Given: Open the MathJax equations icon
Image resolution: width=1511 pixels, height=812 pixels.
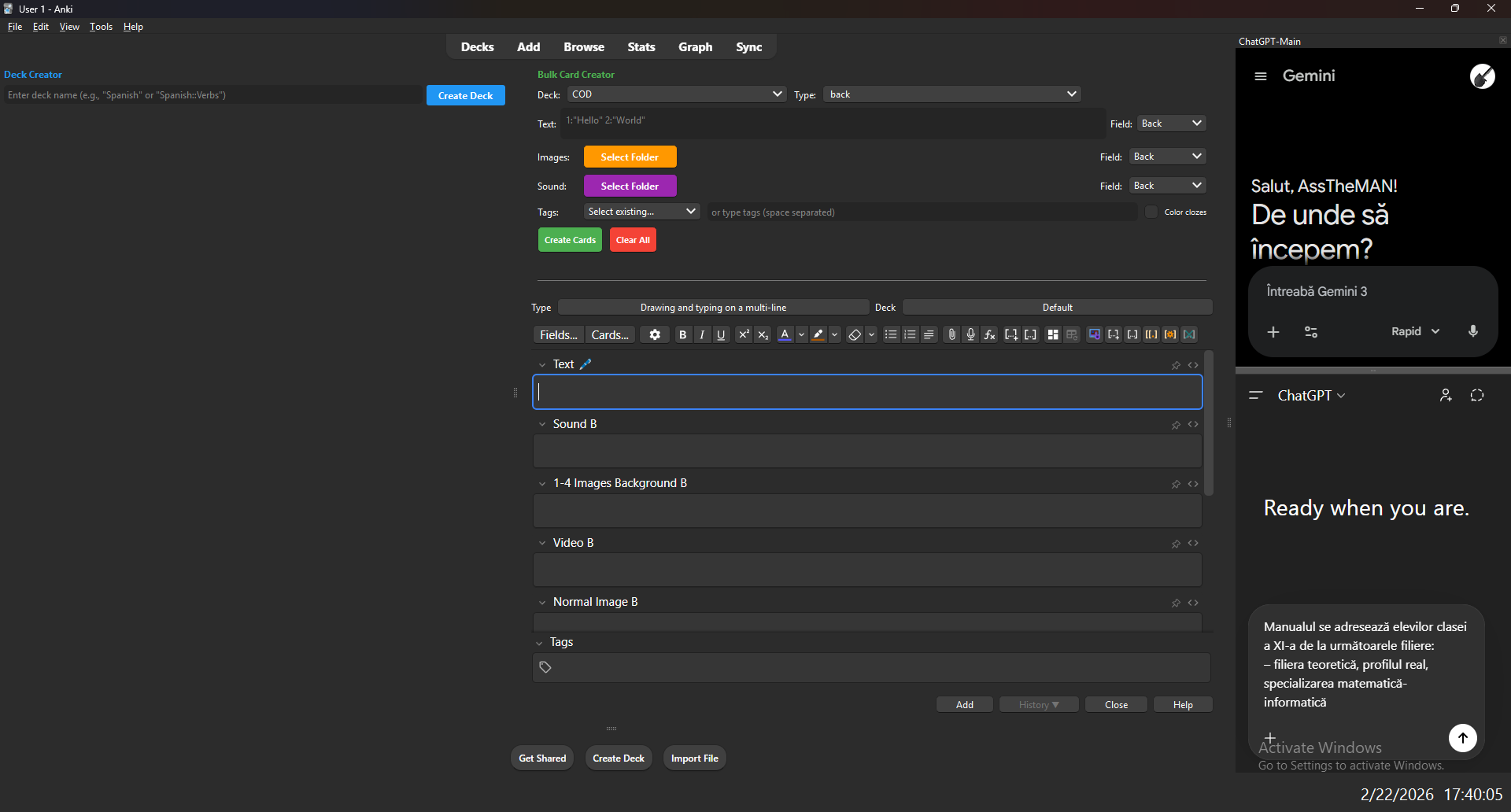Looking at the screenshot, I should click(x=989, y=334).
